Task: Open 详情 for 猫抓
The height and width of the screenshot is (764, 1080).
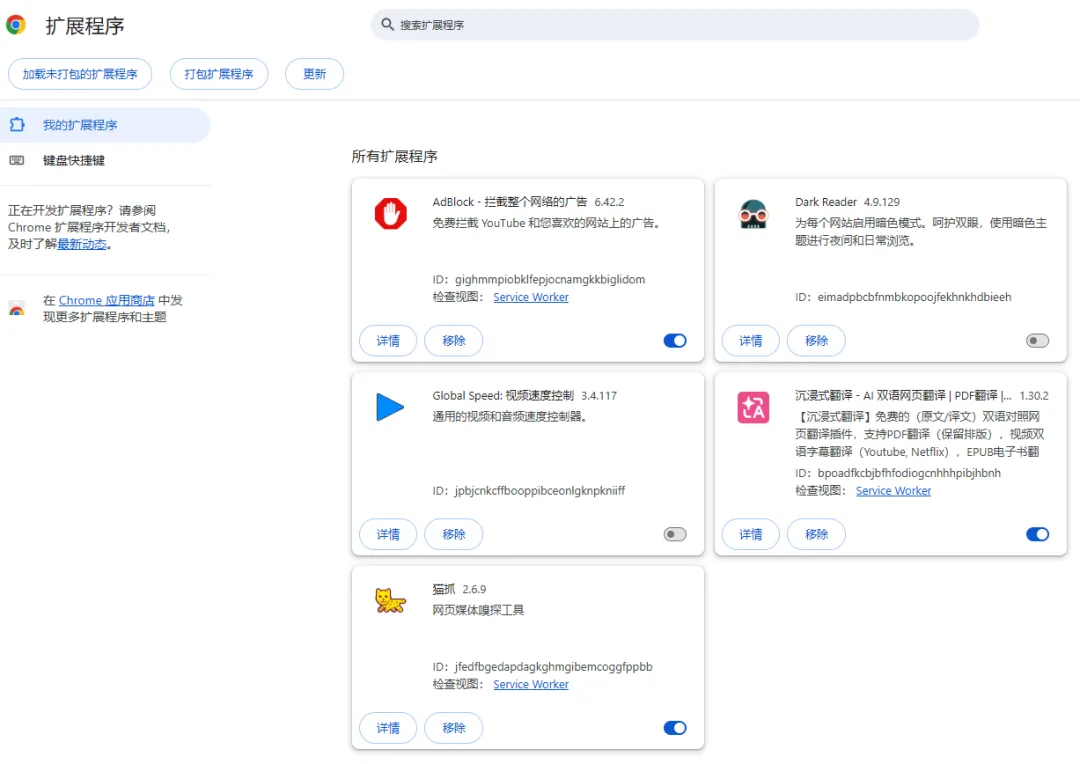Action: tap(388, 727)
